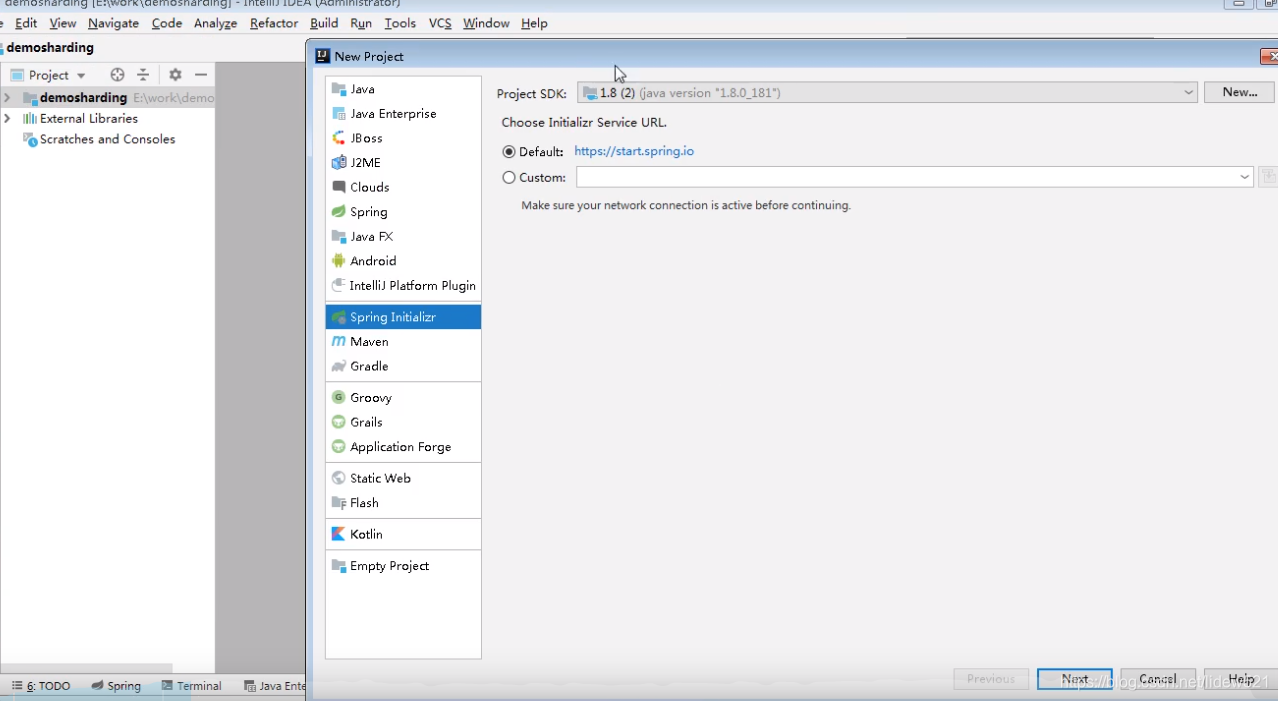
Task: Open the Edit menu
Action: coord(26,23)
